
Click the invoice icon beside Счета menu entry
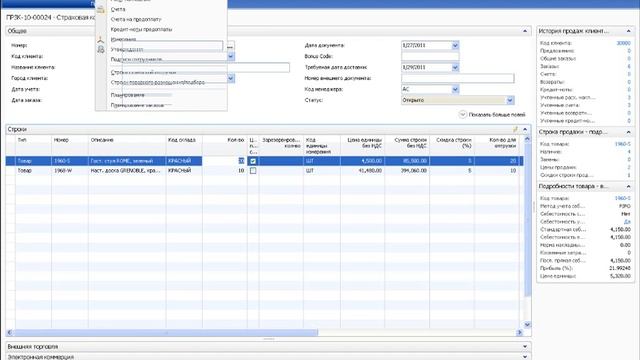coord(101,9)
